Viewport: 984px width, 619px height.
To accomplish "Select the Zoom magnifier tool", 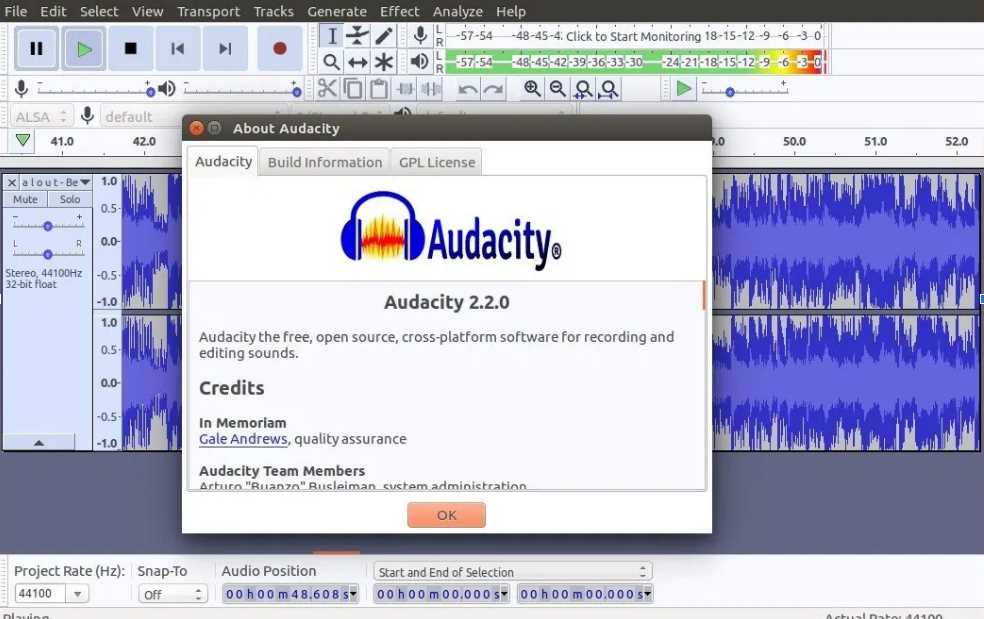I will [x=331, y=62].
